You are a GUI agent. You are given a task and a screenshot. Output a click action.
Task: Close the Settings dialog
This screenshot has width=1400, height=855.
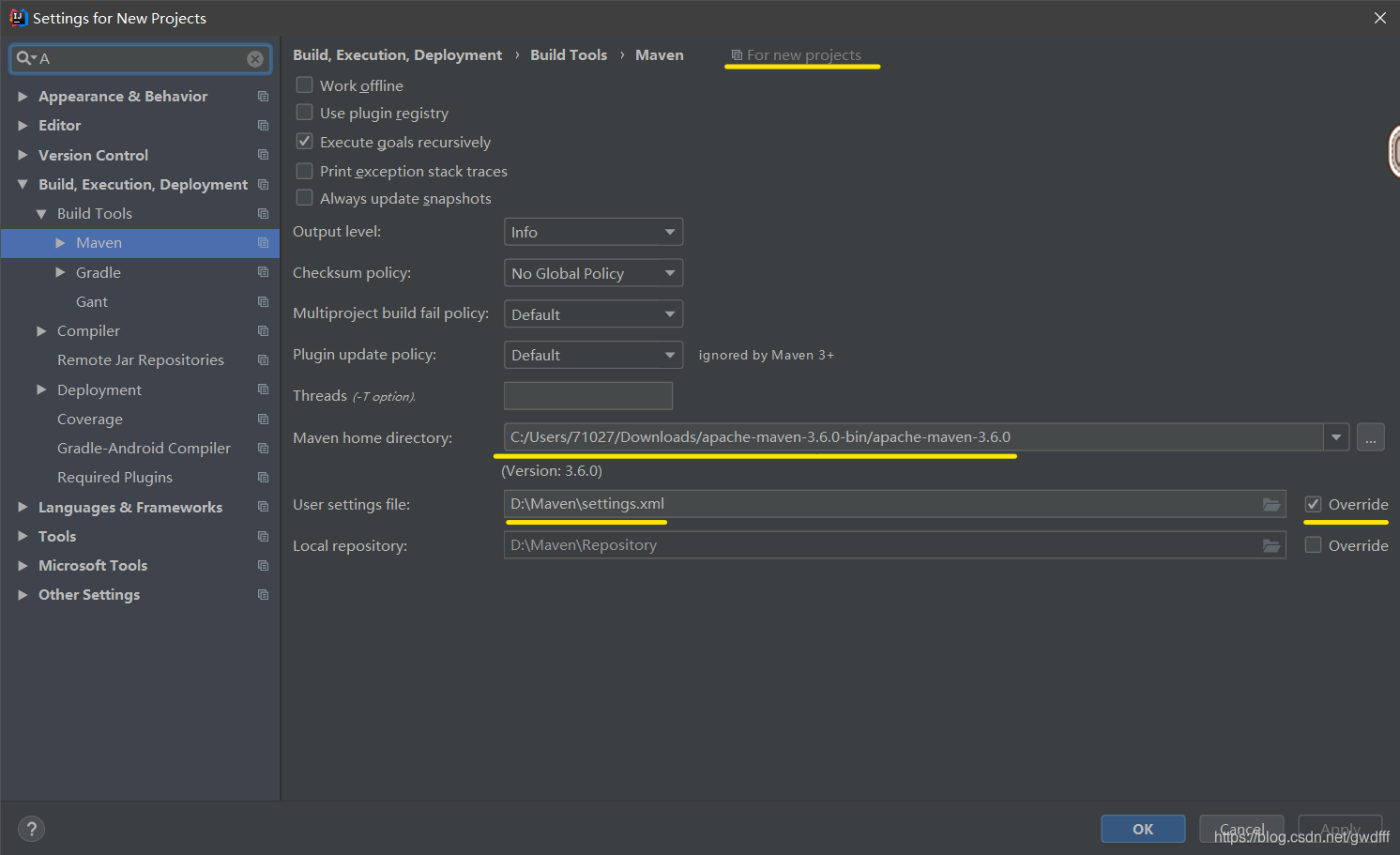coord(1379,18)
